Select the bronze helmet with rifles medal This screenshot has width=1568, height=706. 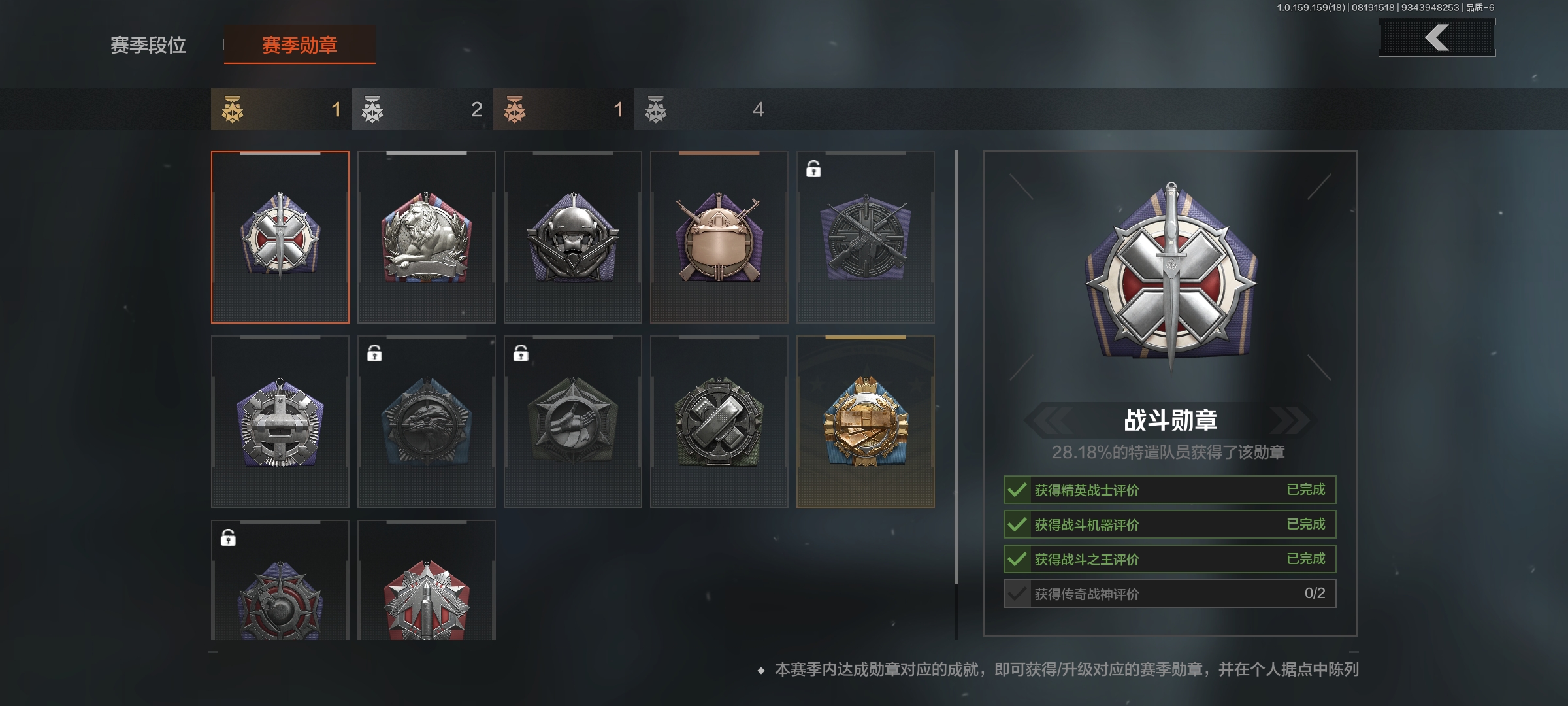[719, 237]
